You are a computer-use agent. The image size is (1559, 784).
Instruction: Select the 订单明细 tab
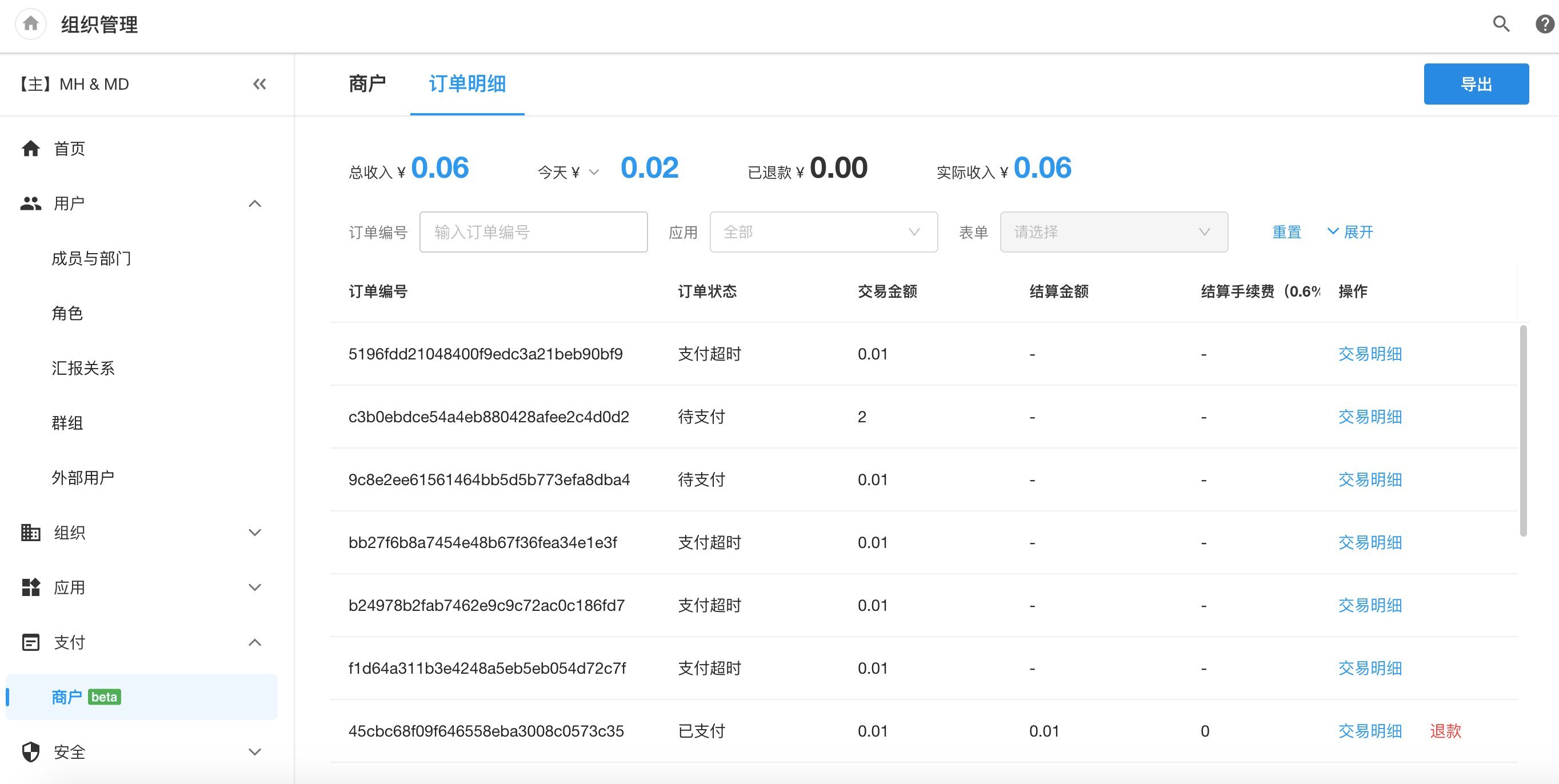point(467,83)
